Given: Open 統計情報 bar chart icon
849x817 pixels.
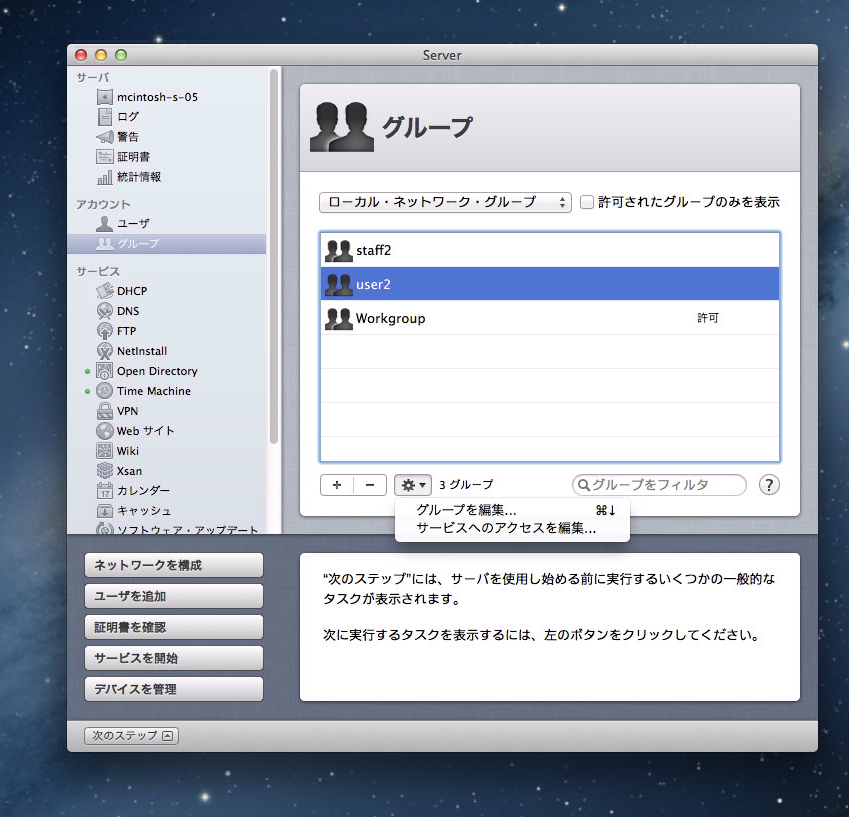Looking at the screenshot, I should (105, 177).
